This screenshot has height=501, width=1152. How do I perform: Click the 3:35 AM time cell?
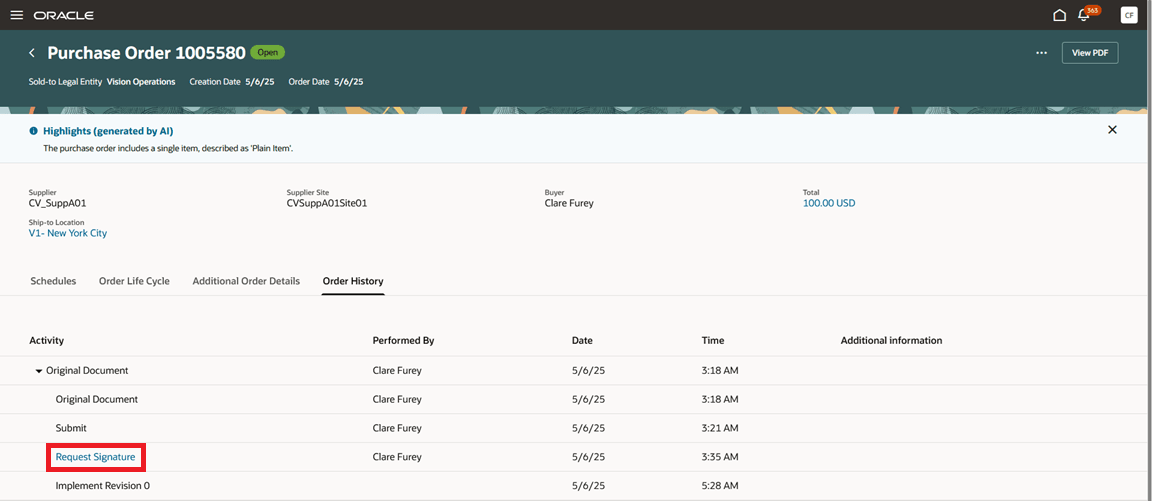click(720, 457)
